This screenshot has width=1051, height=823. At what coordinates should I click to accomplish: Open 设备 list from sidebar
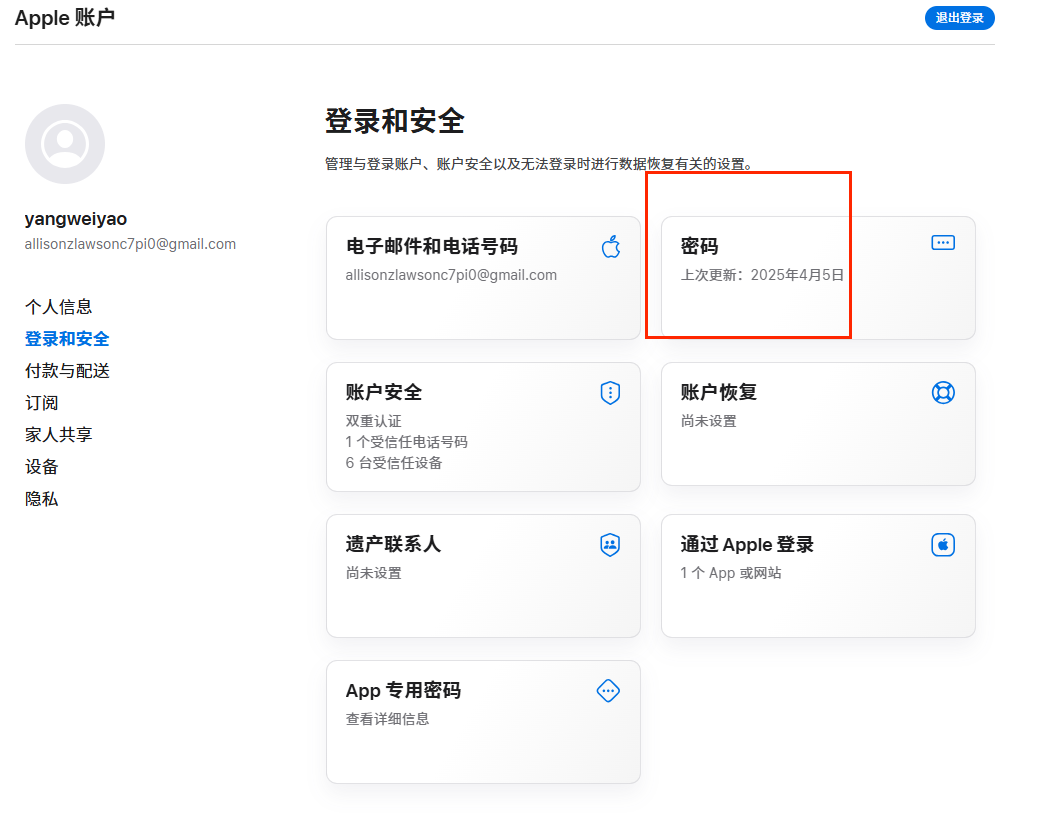(x=42, y=467)
